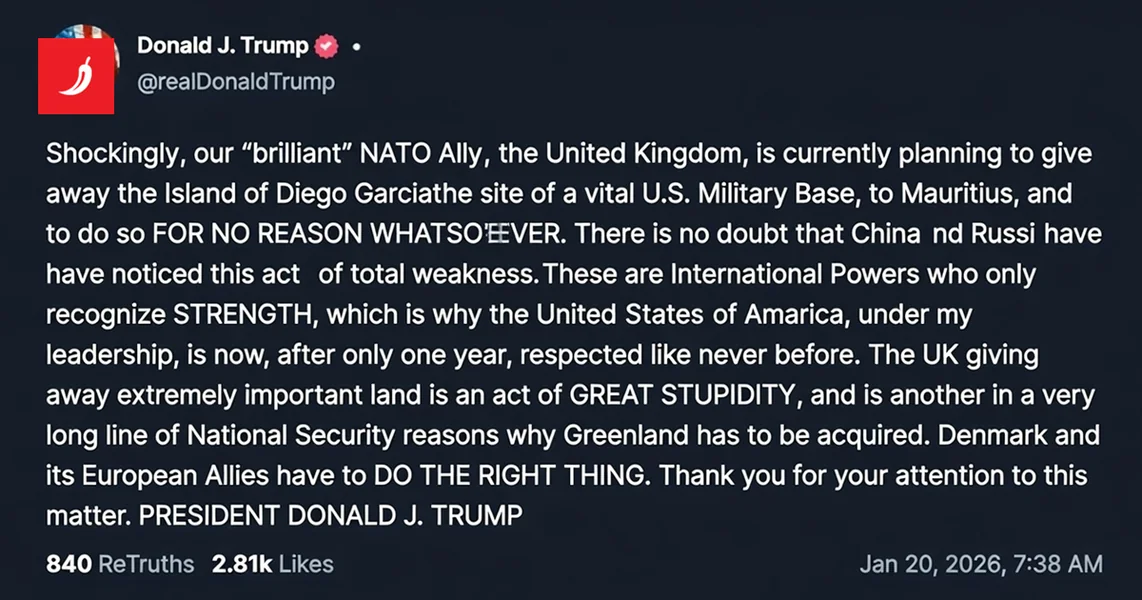Click the small dot separator beside the verified badge
This screenshot has width=1142, height=600.
(x=355, y=44)
